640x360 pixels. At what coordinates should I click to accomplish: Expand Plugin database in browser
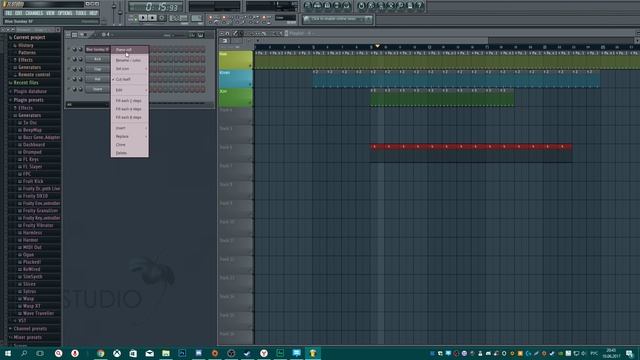30,91
